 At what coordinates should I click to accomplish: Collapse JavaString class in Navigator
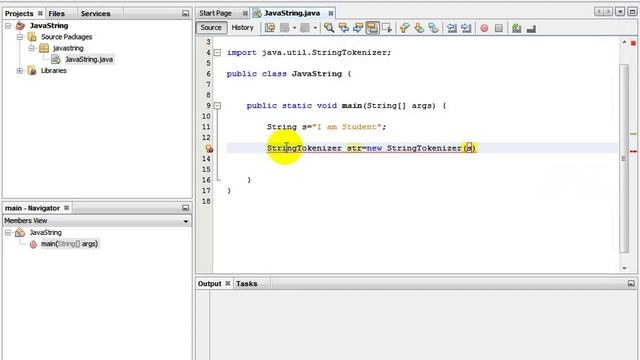coord(8,233)
